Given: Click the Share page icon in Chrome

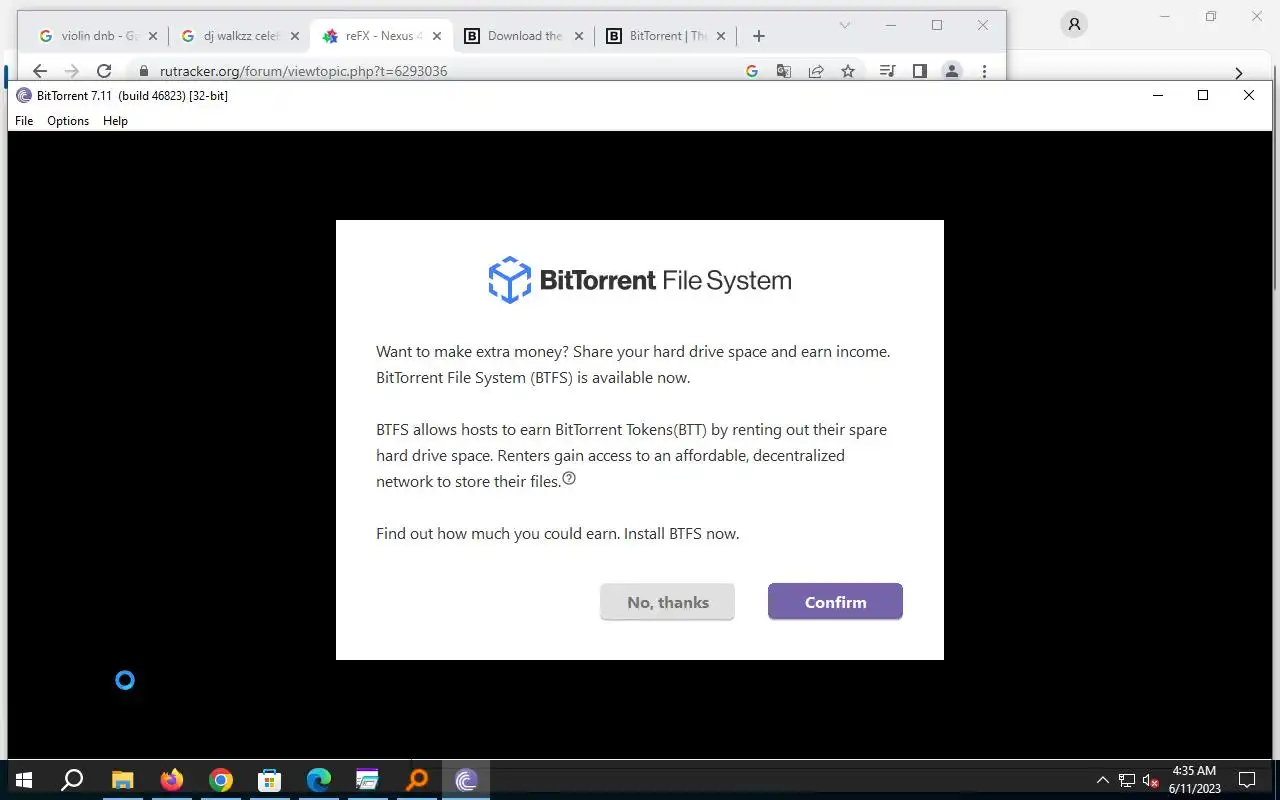Looking at the screenshot, I should pos(816,71).
